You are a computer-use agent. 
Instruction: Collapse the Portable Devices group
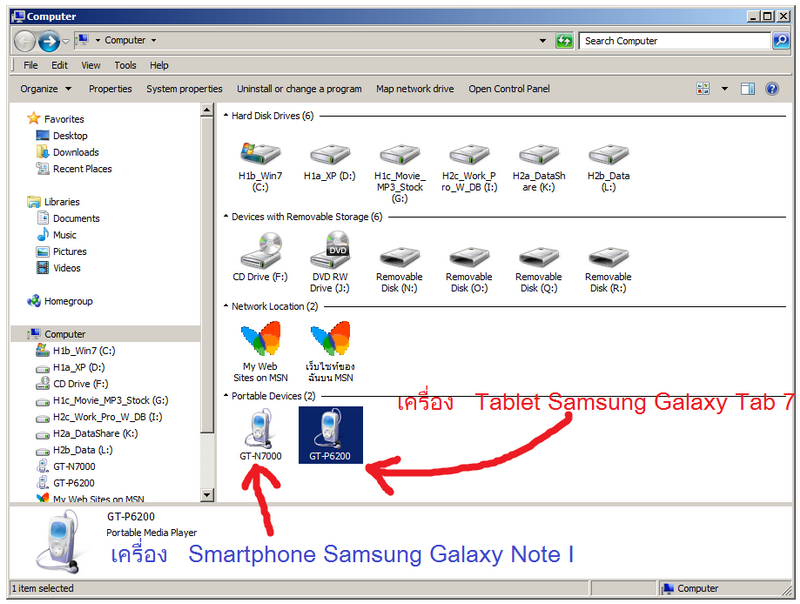(x=226, y=396)
